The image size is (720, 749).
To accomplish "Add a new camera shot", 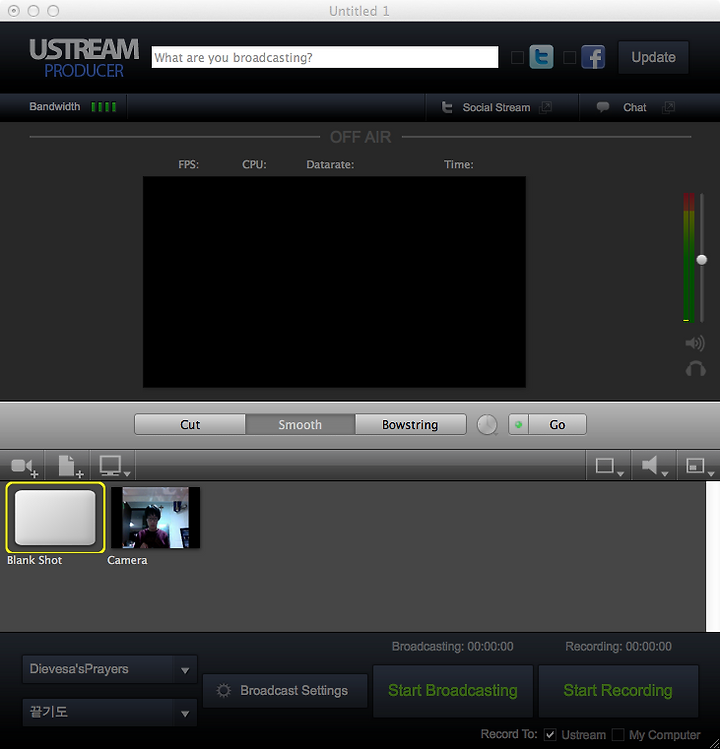I will (x=23, y=466).
